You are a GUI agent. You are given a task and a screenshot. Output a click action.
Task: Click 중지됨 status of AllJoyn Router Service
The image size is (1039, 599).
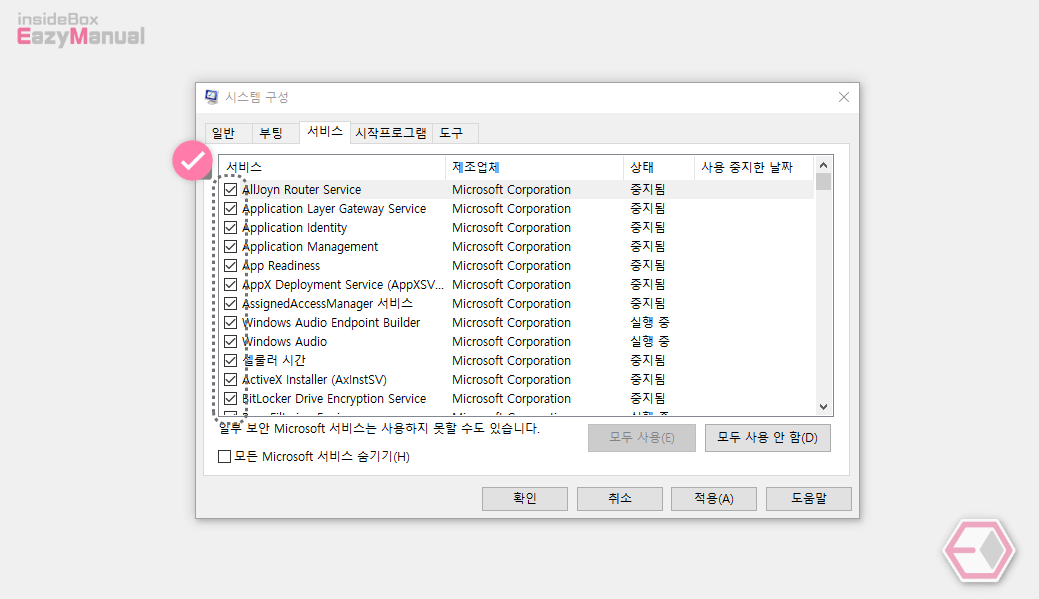[647, 190]
